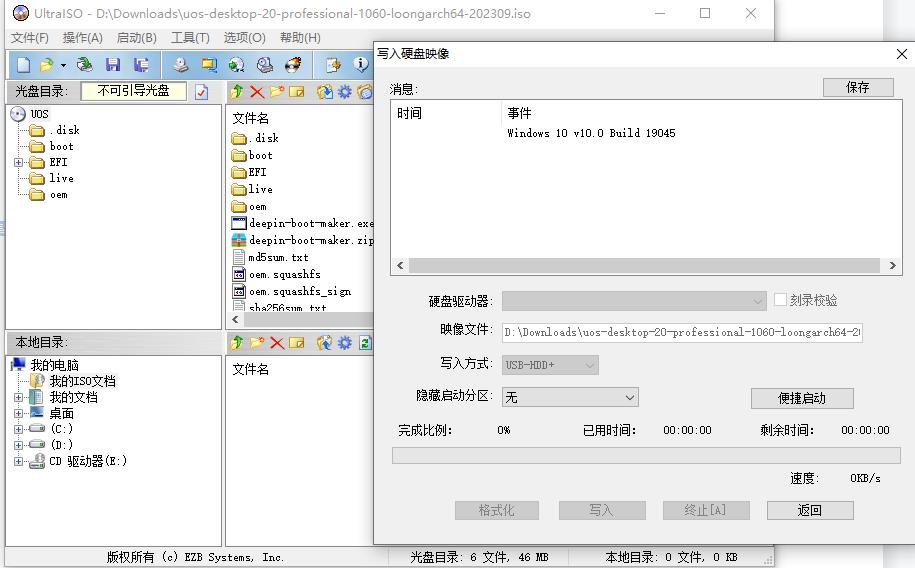Open the 选项(O) menu
Viewport: 915px width, 568px height.
click(245, 38)
